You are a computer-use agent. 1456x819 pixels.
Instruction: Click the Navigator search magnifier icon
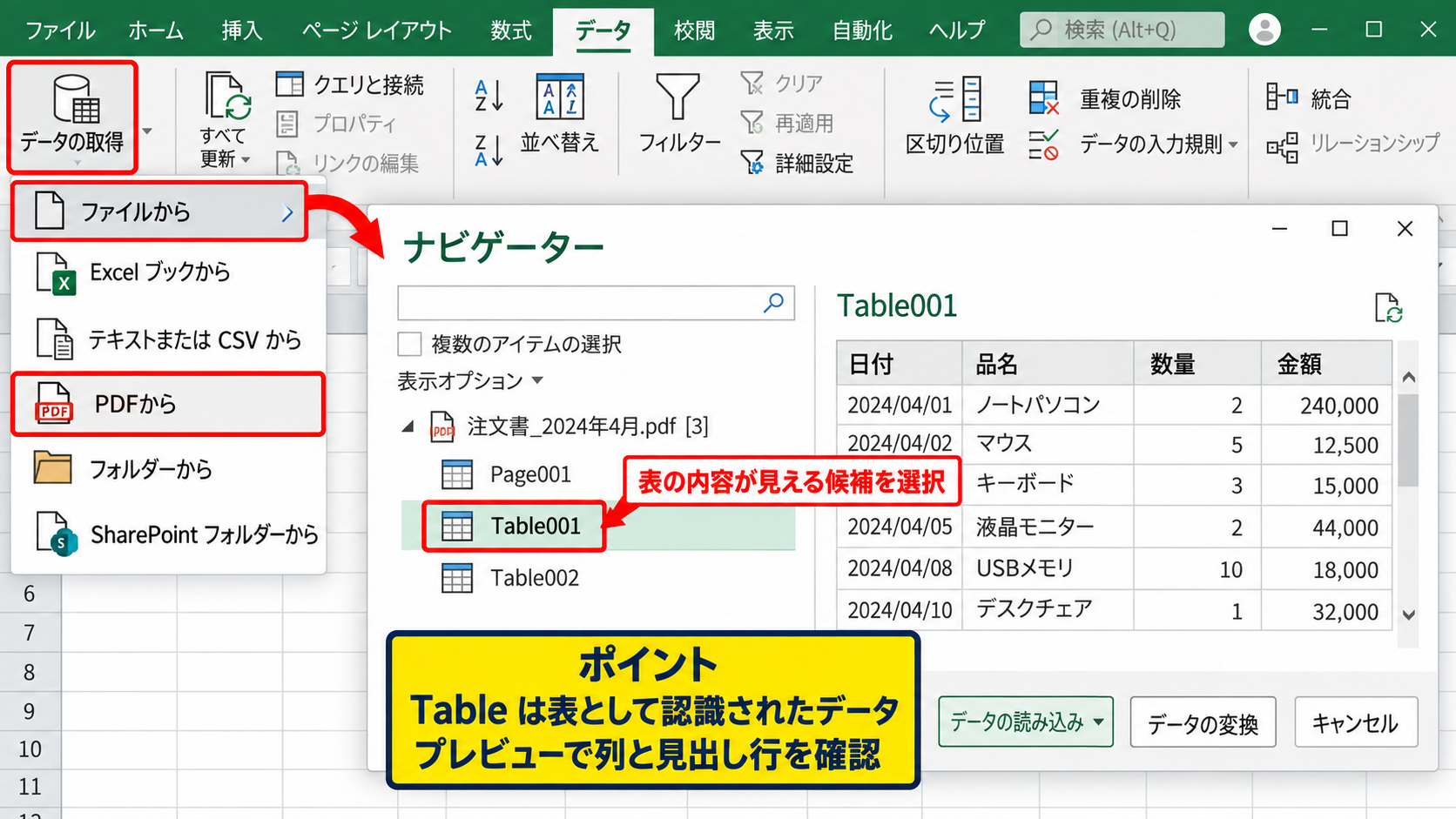pyautogui.click(x=773, y=303)
